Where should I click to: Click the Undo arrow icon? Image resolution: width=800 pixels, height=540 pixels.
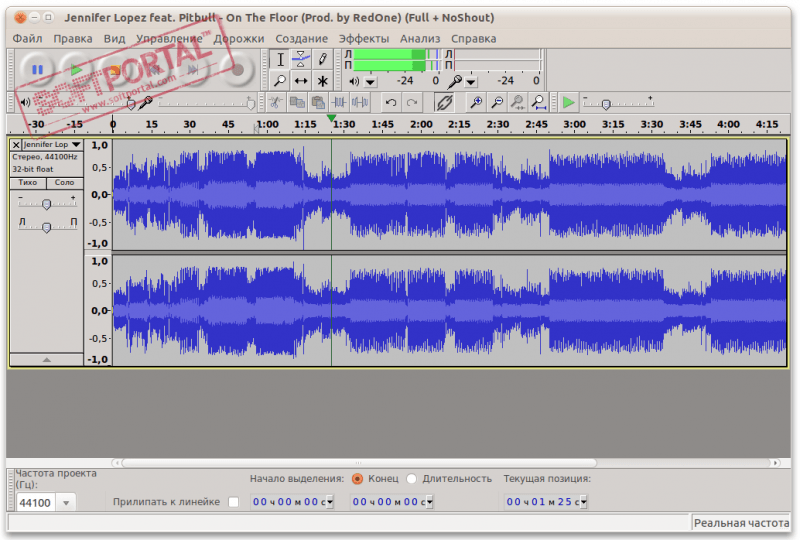click(391, 103)
